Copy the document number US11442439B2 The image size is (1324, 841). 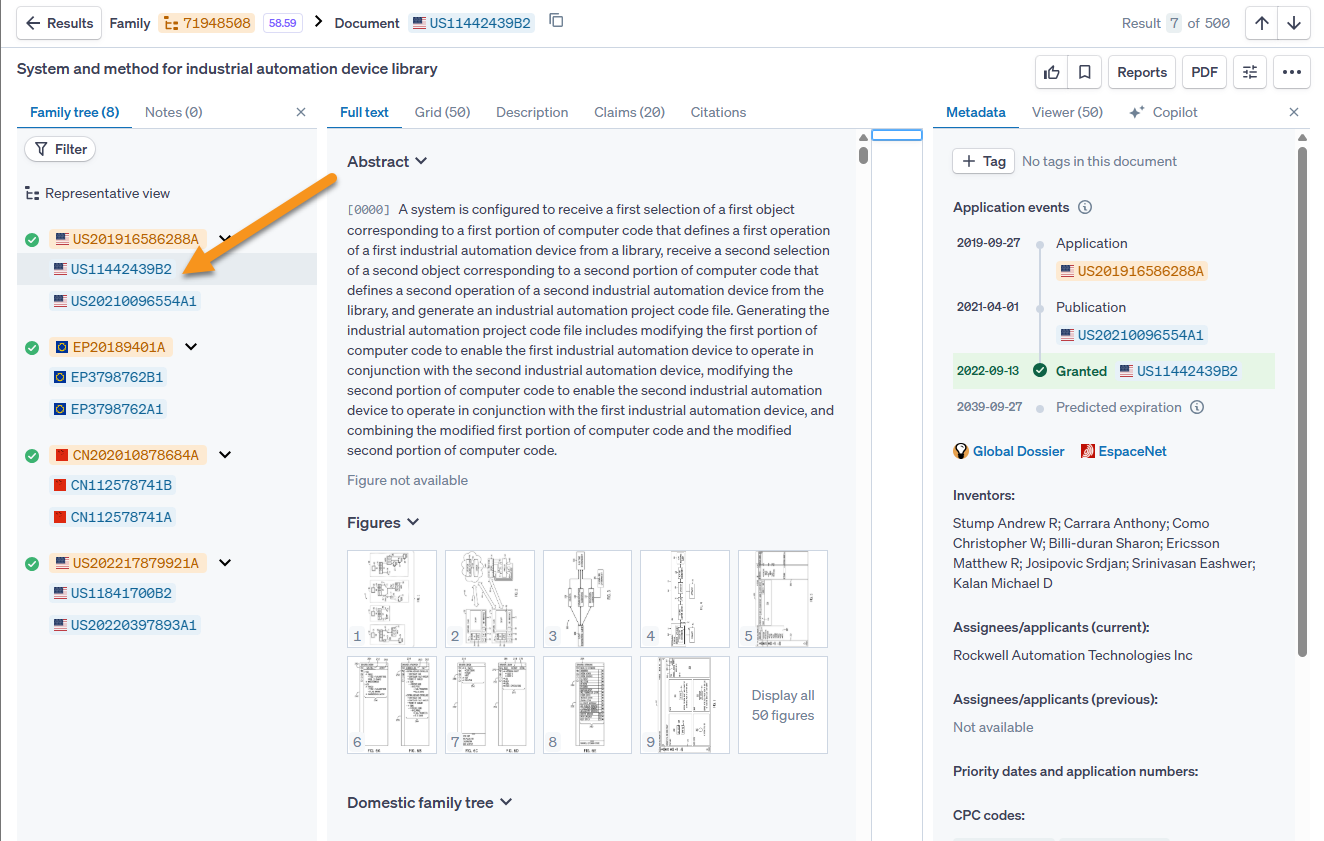tap(557, 21)
